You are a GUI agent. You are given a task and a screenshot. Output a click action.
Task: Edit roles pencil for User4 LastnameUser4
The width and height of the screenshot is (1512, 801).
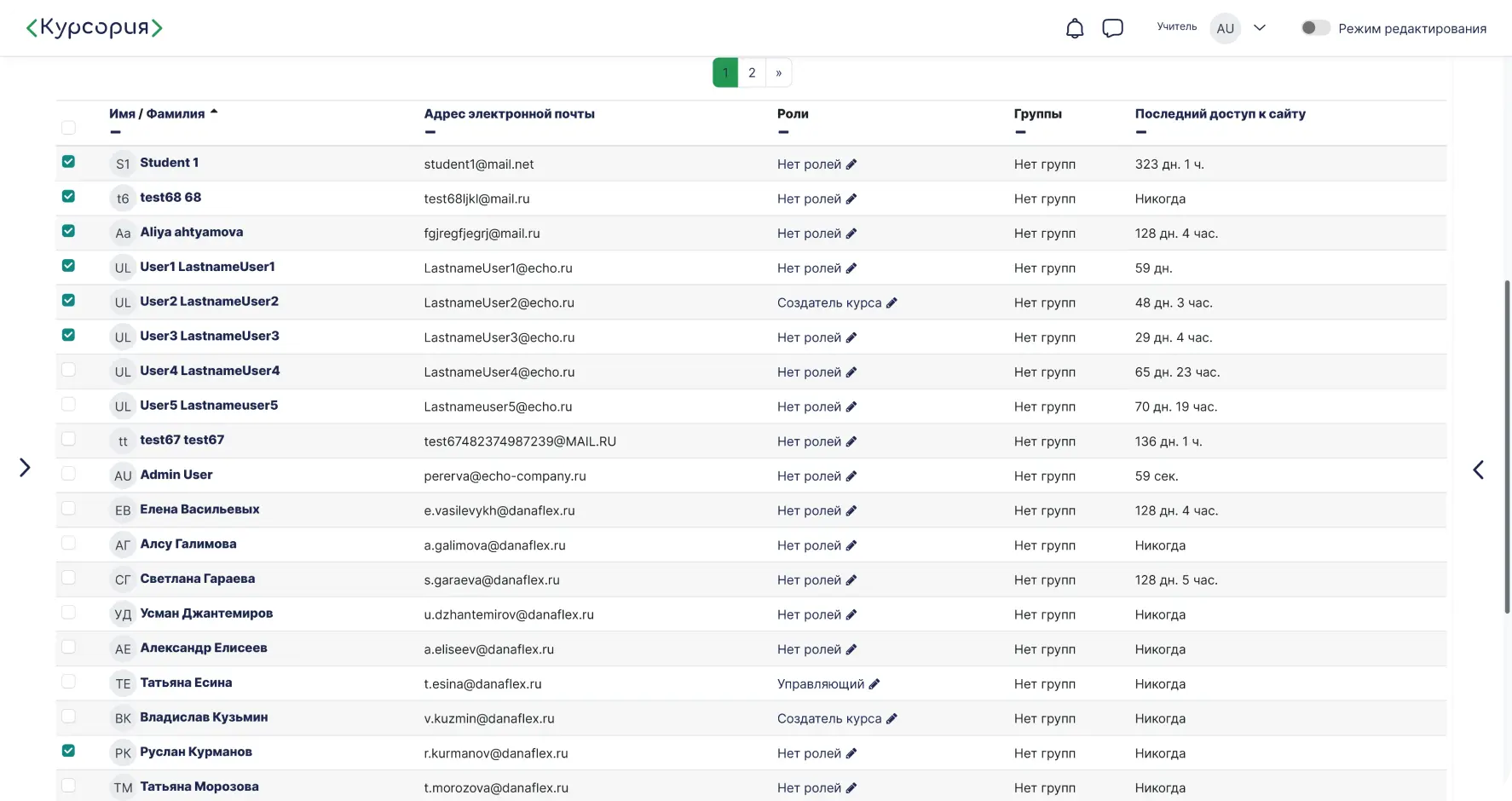click(851, 372)
